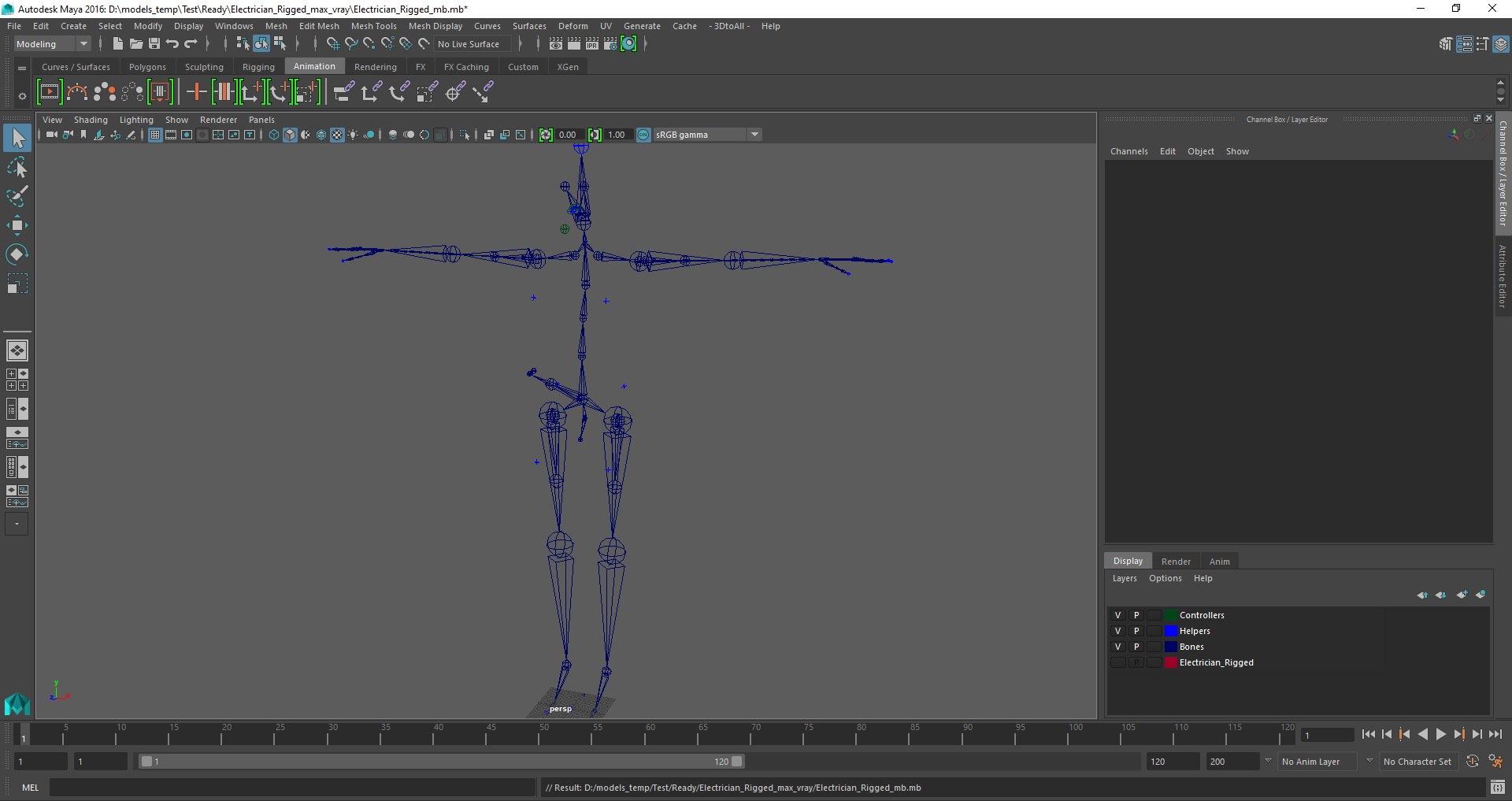Click the Ghost dots icon on shelf

(x=105, y=92)
